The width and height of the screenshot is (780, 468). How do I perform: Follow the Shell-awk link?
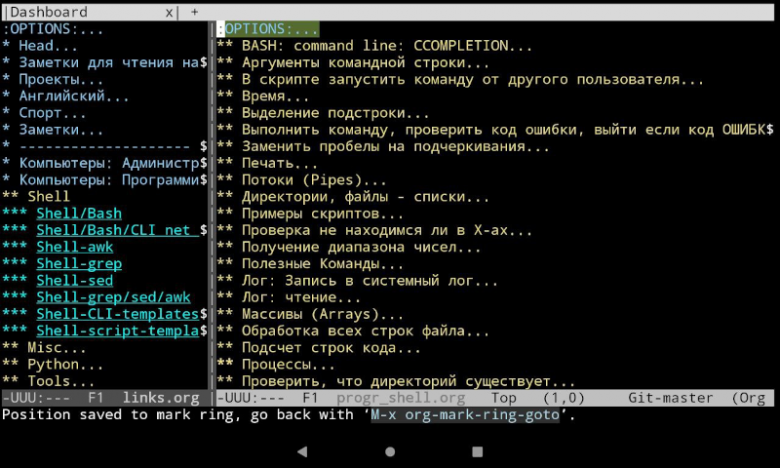click(75, 247)
